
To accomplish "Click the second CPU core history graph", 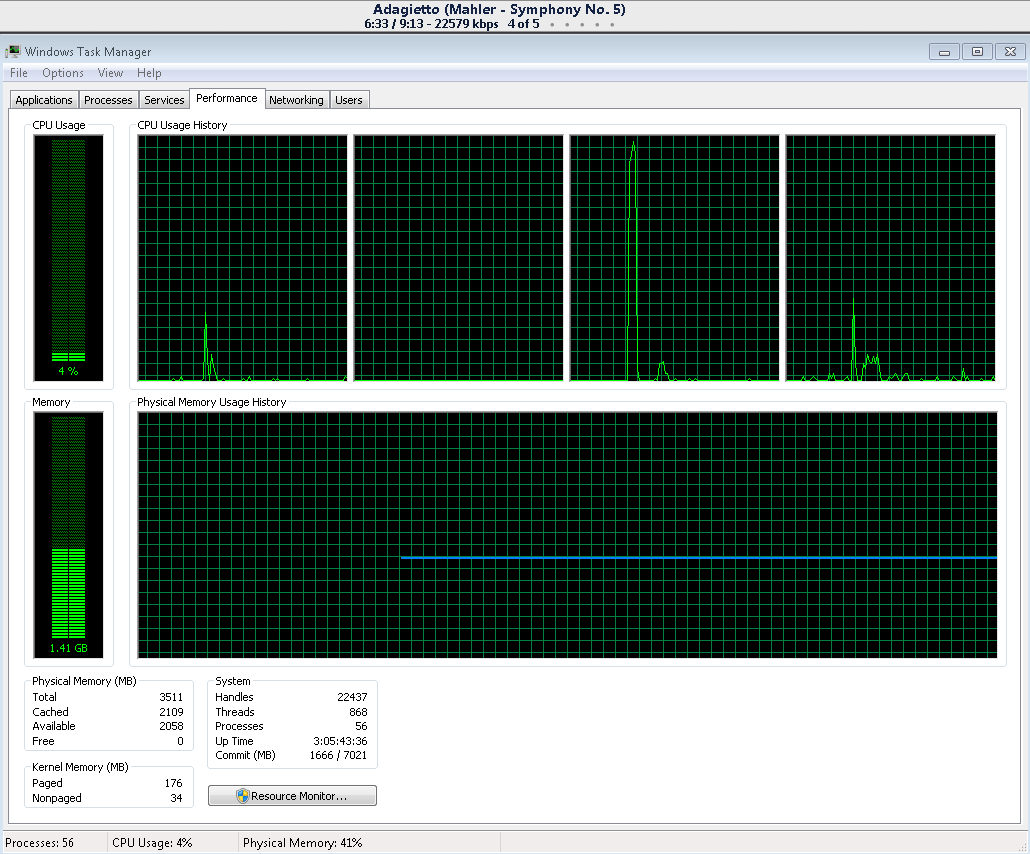I will tap(459, 258).
